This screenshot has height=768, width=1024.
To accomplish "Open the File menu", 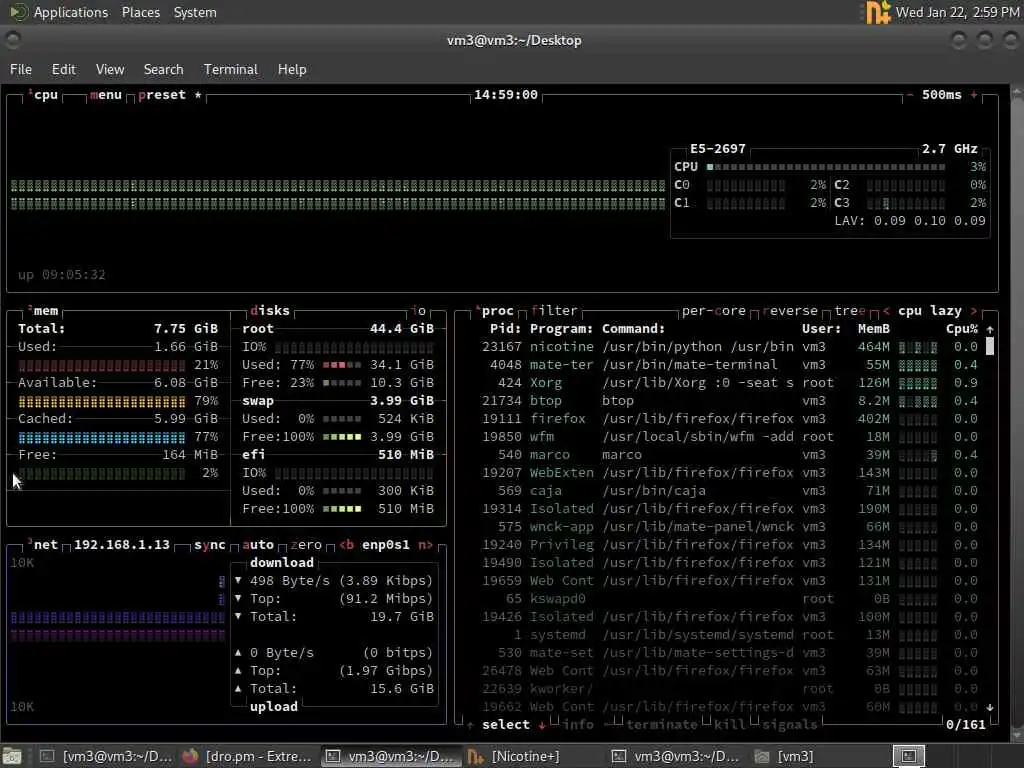I will point(21,69).
